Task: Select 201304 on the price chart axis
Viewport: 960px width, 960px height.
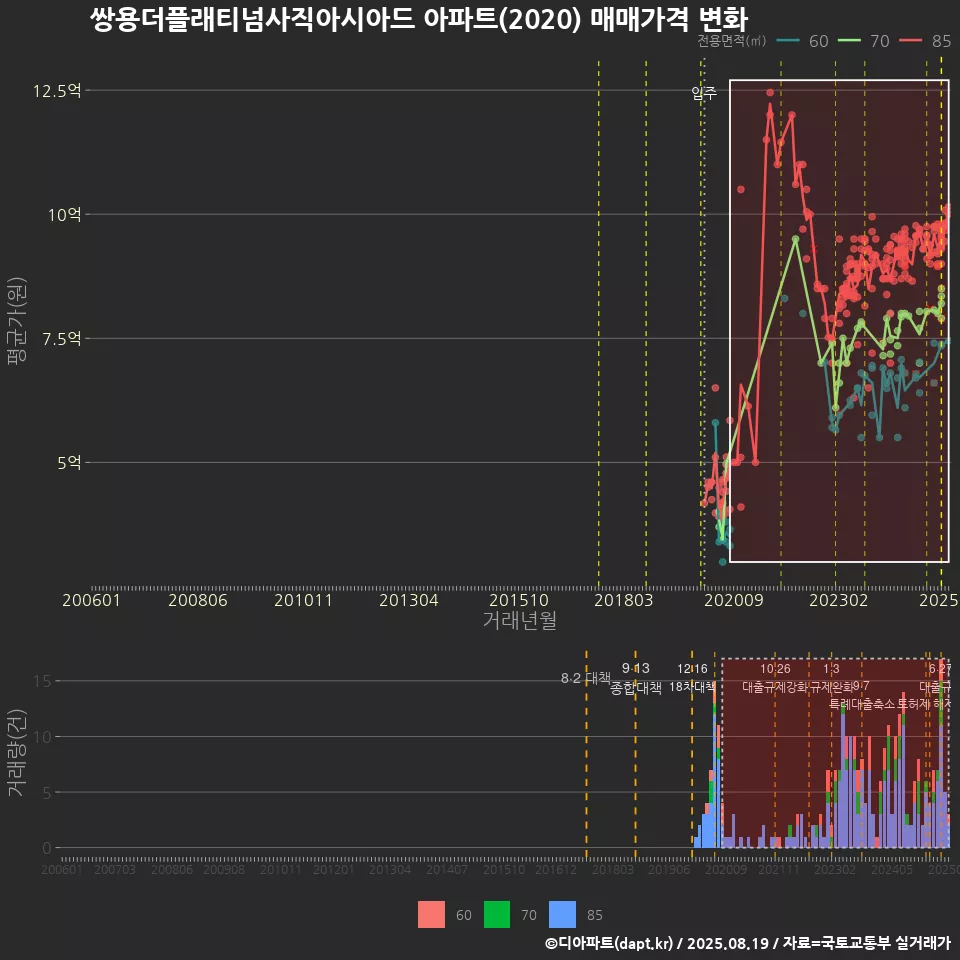Action: coord(409,600)
